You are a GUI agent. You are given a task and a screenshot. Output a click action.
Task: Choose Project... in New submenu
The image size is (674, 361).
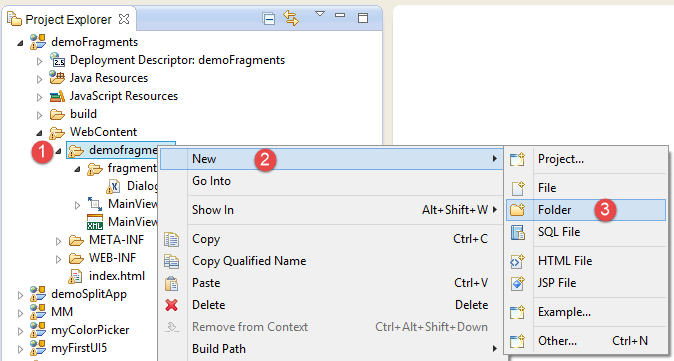coord(586,159)
